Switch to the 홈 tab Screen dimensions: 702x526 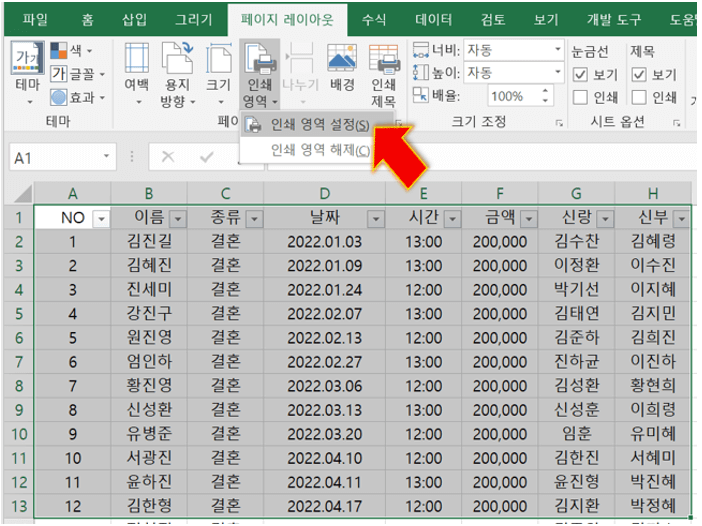tap(87, 20)
